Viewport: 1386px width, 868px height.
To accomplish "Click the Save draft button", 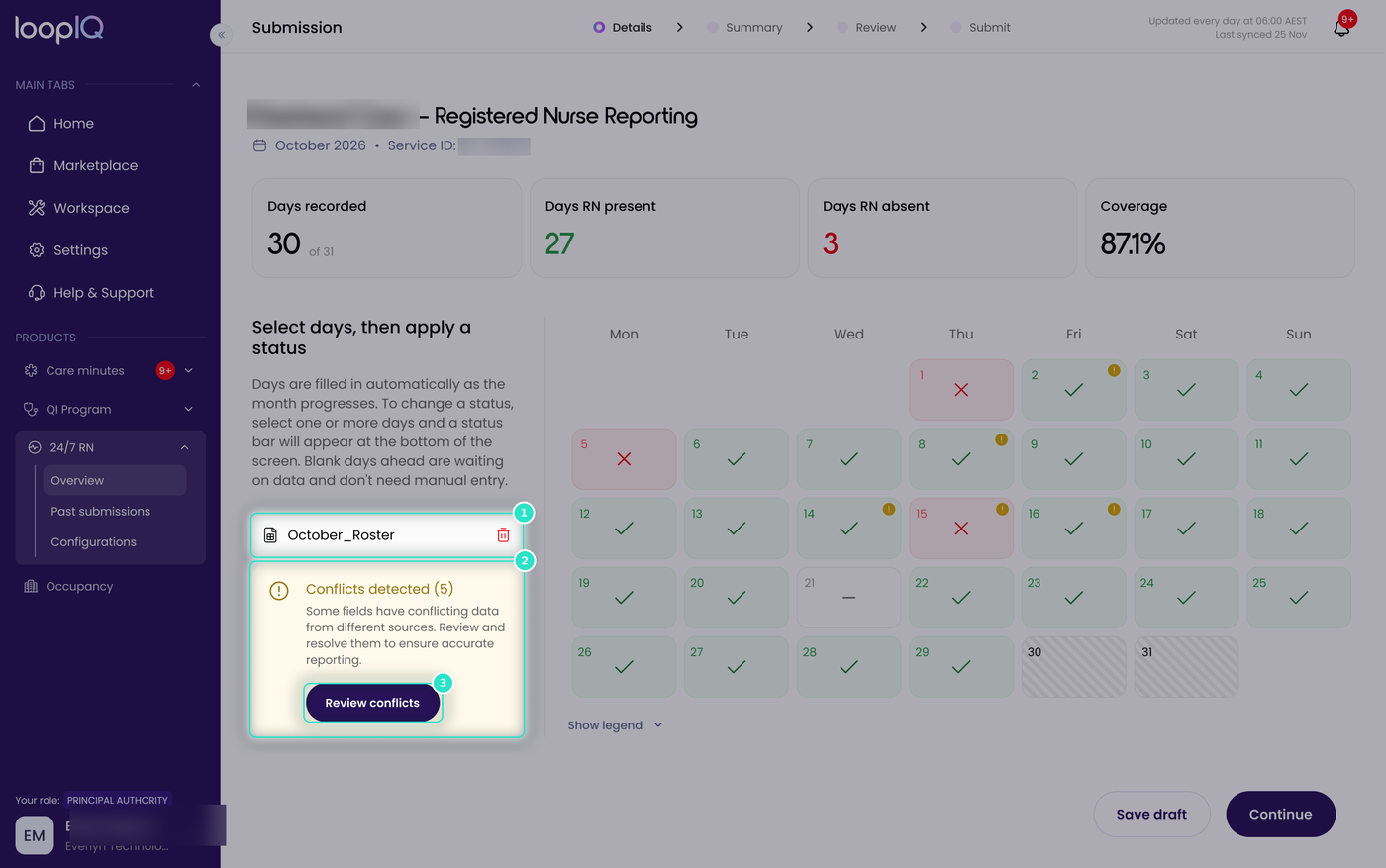I will click(x=1151, y=814).
